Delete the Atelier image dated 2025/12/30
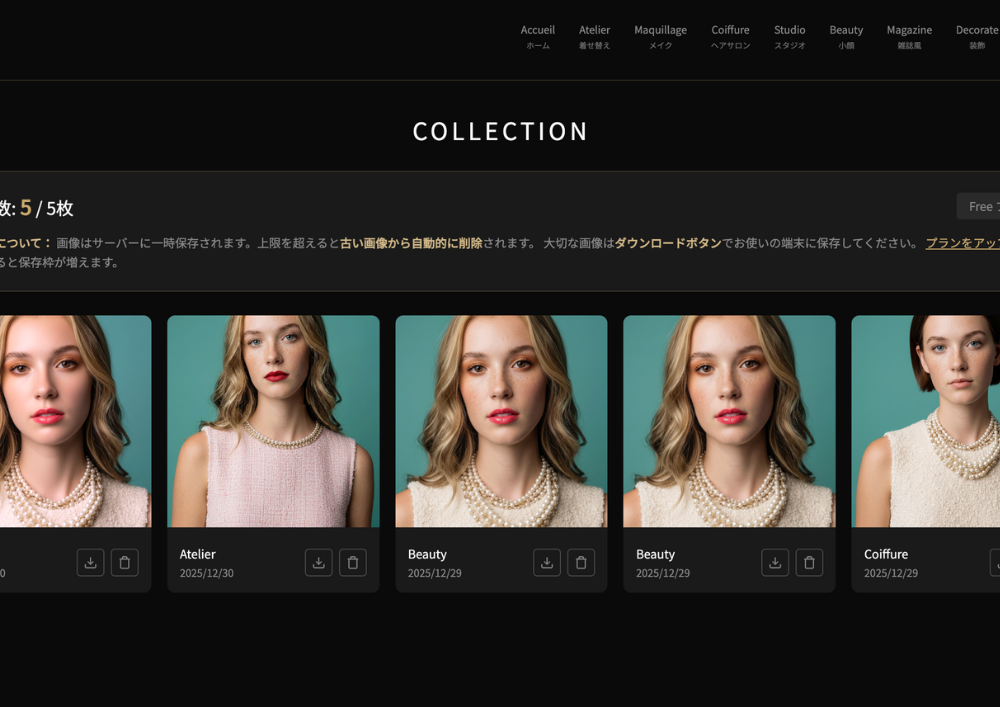 point(353,563)
